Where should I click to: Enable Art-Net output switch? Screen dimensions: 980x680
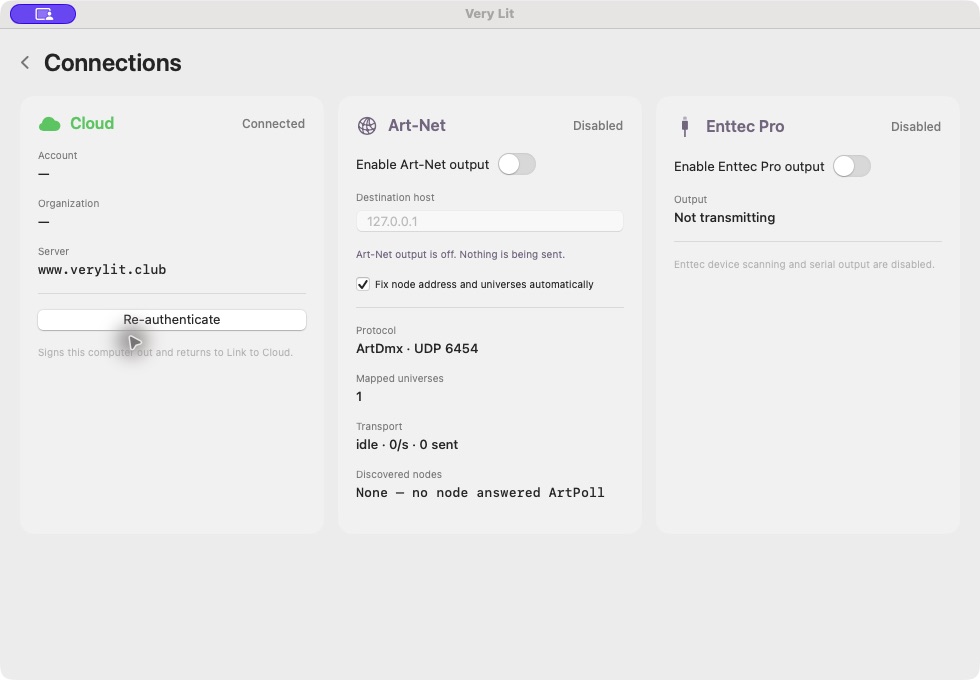(517, 164)
